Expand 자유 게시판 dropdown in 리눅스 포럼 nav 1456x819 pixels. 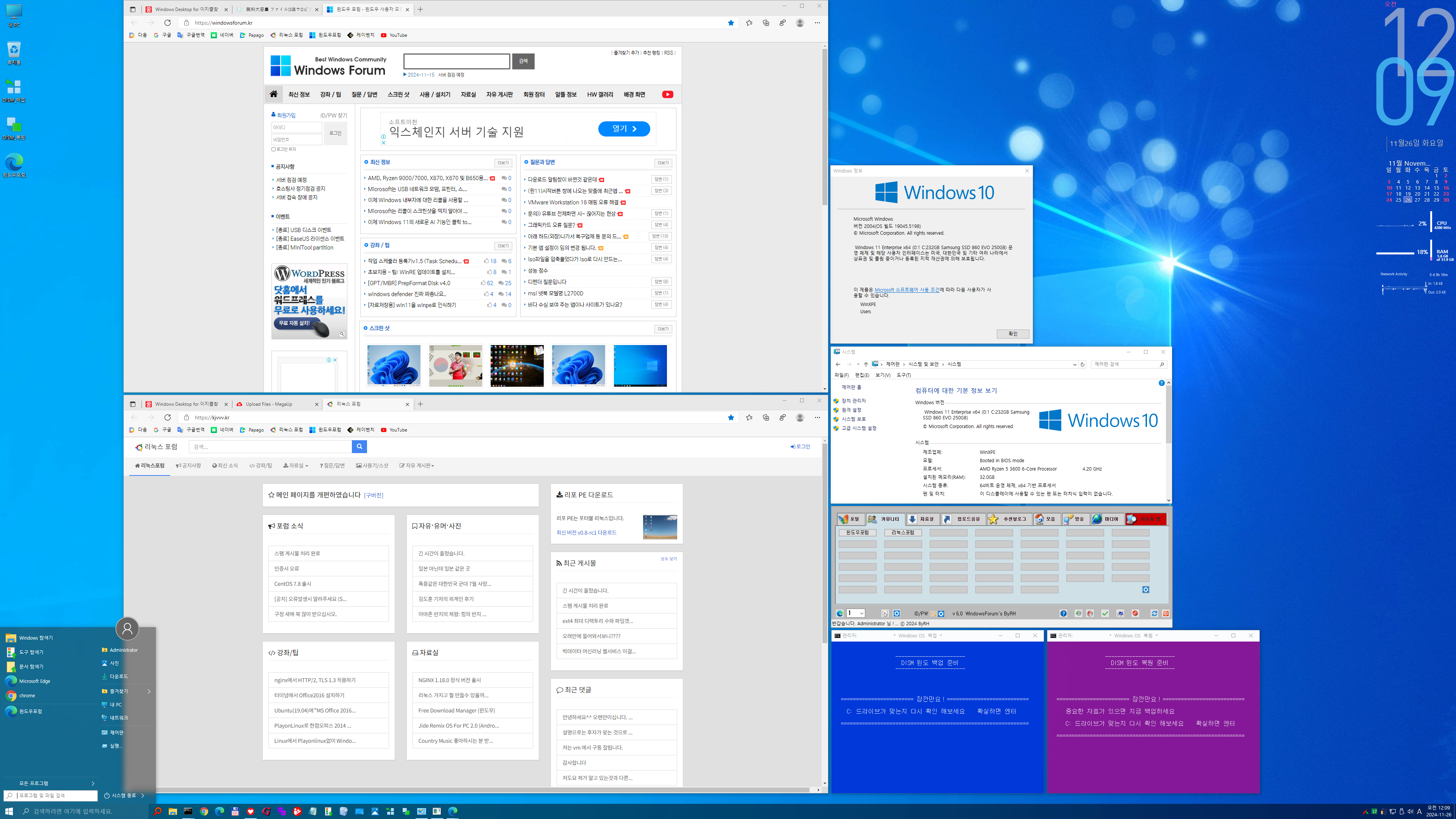[x=417, y=466]
